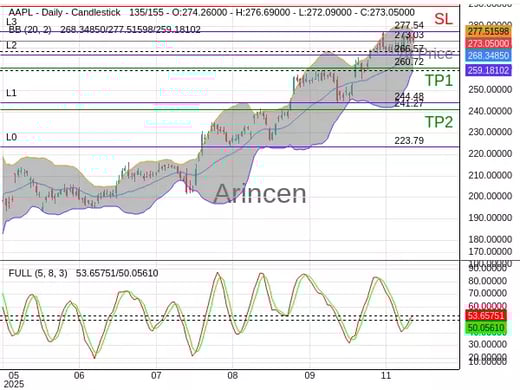Click the 'L0' level label
The height and width of the screenshot is (390, 520).
click(11, 137)
